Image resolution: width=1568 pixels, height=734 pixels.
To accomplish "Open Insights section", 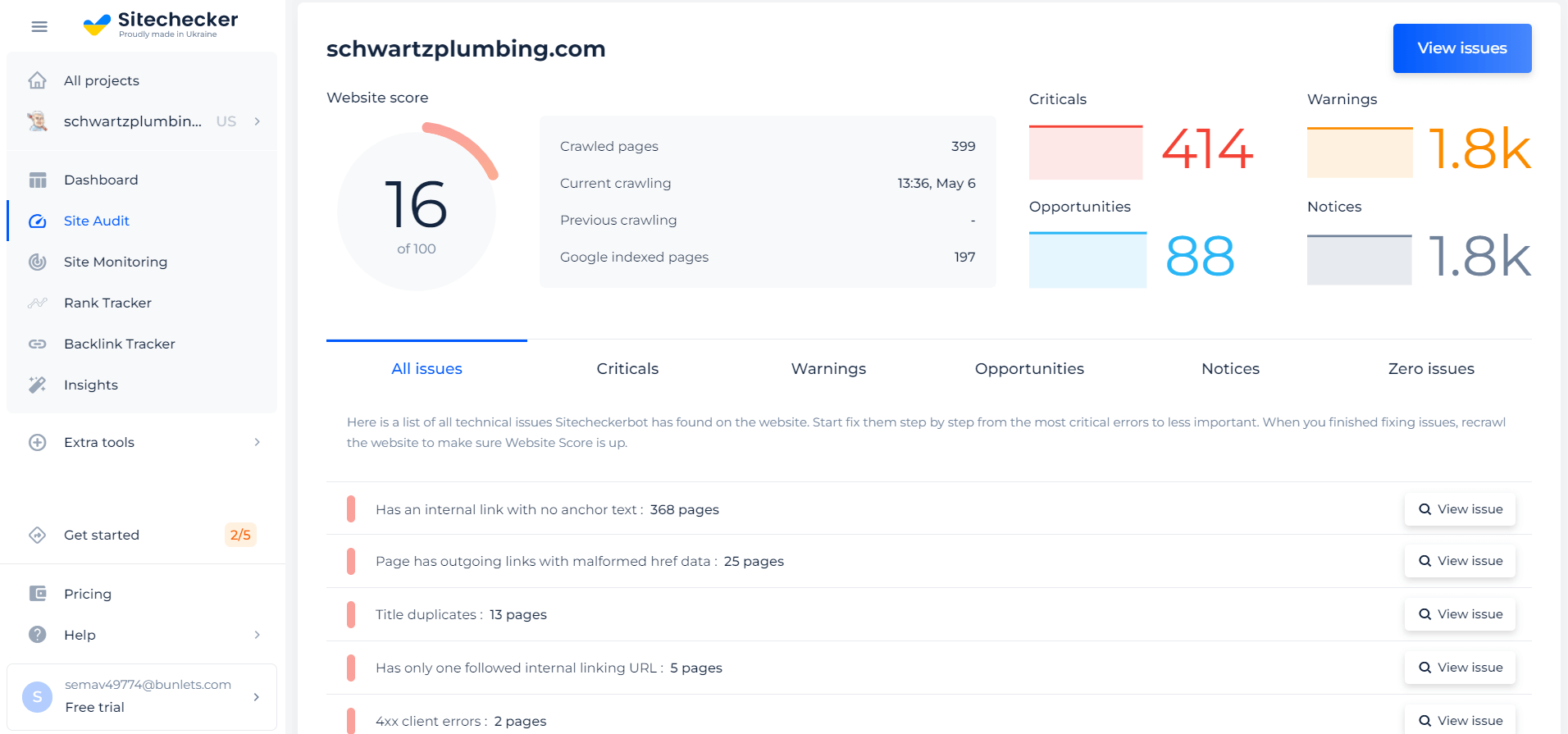I will (91, 385).
